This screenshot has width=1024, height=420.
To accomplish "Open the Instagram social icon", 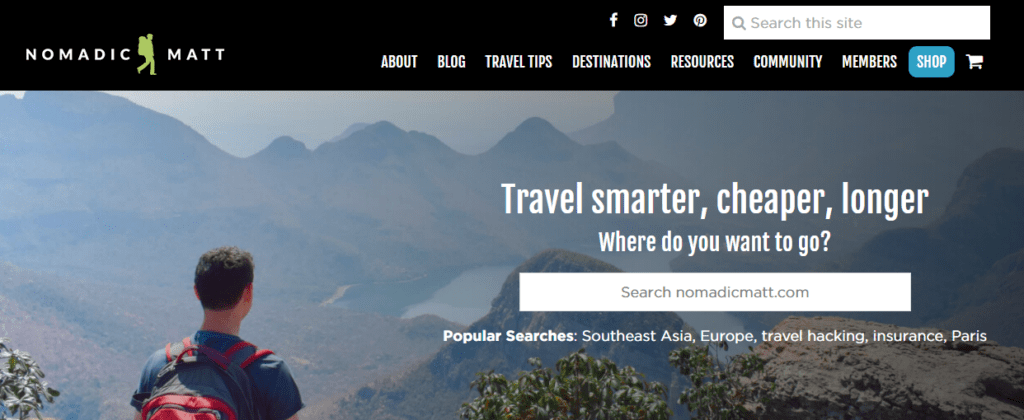I will 641,20.
